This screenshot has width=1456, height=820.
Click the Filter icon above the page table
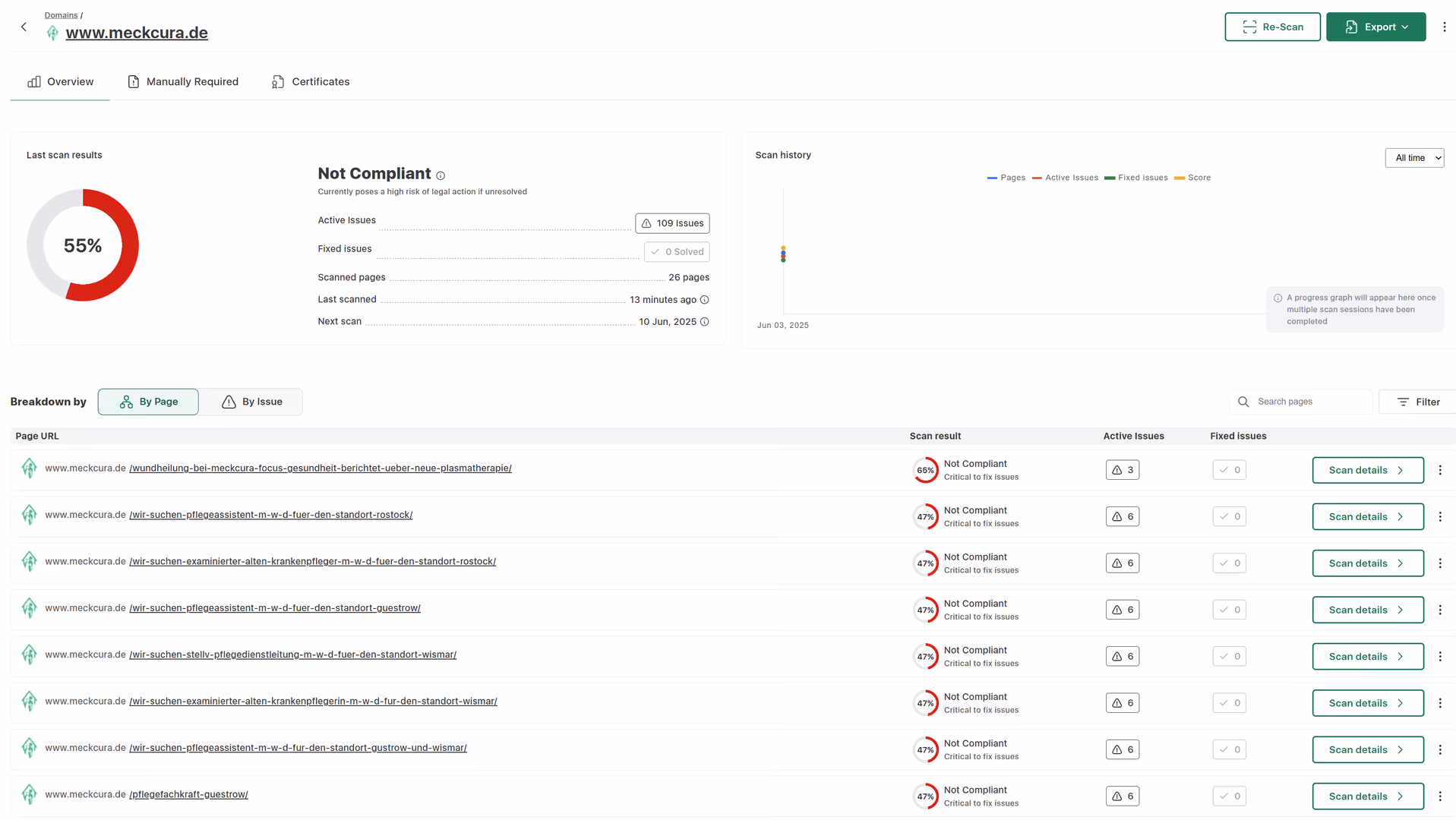point(1403,401)
